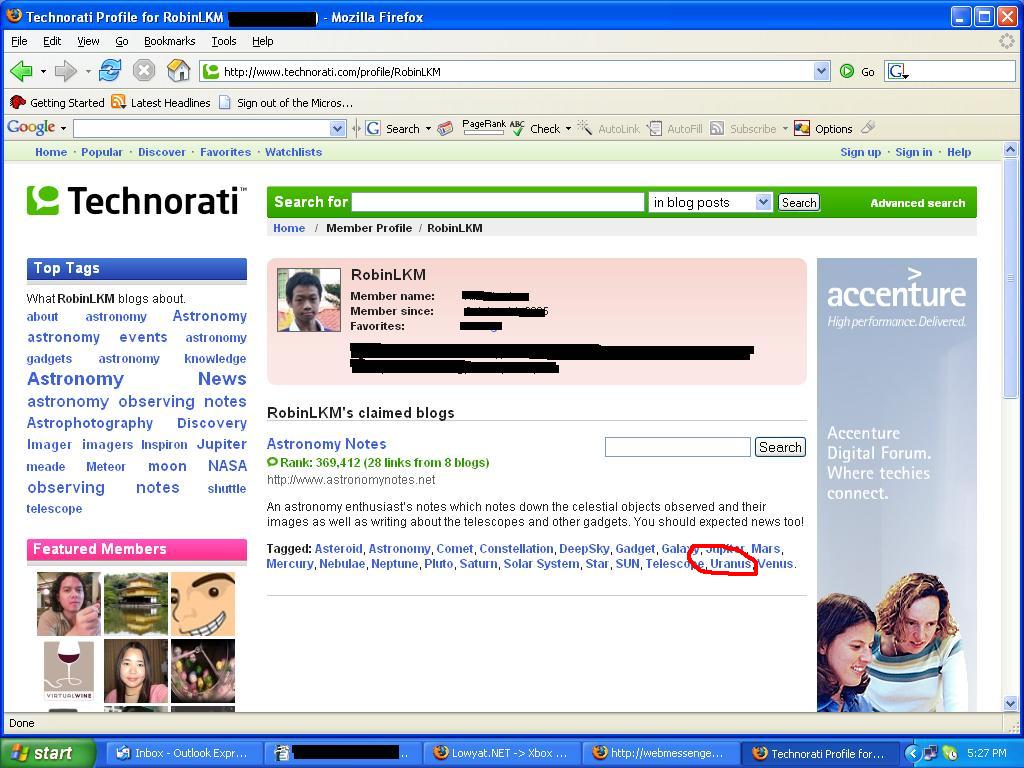This screenshot has width=1024, height=768.
Task: Click the PageRank indicator
Action: pos(483,127)
